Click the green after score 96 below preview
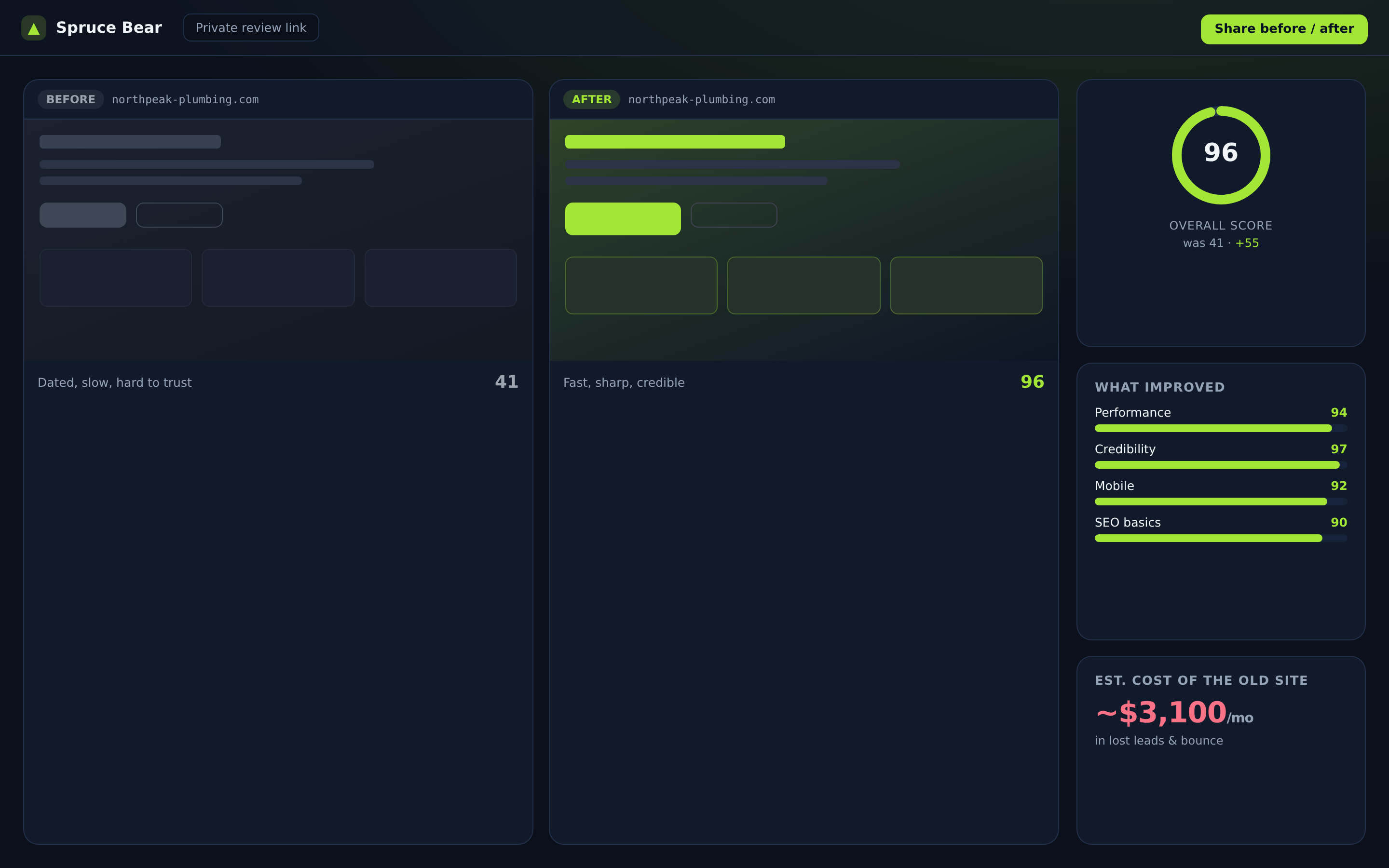Image resolution: width=1389 pixels, height=868 pixels. tap(1032, 382)
